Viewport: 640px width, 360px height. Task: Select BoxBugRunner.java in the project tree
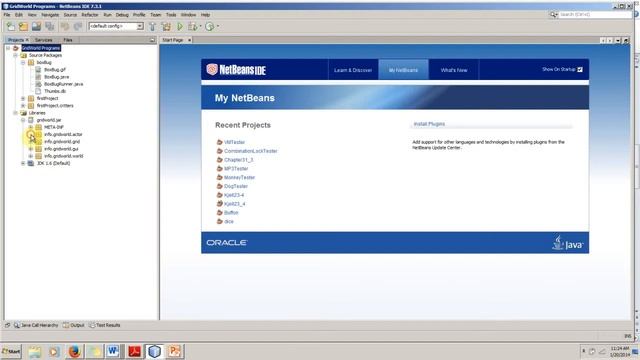(x=63, y=84)
